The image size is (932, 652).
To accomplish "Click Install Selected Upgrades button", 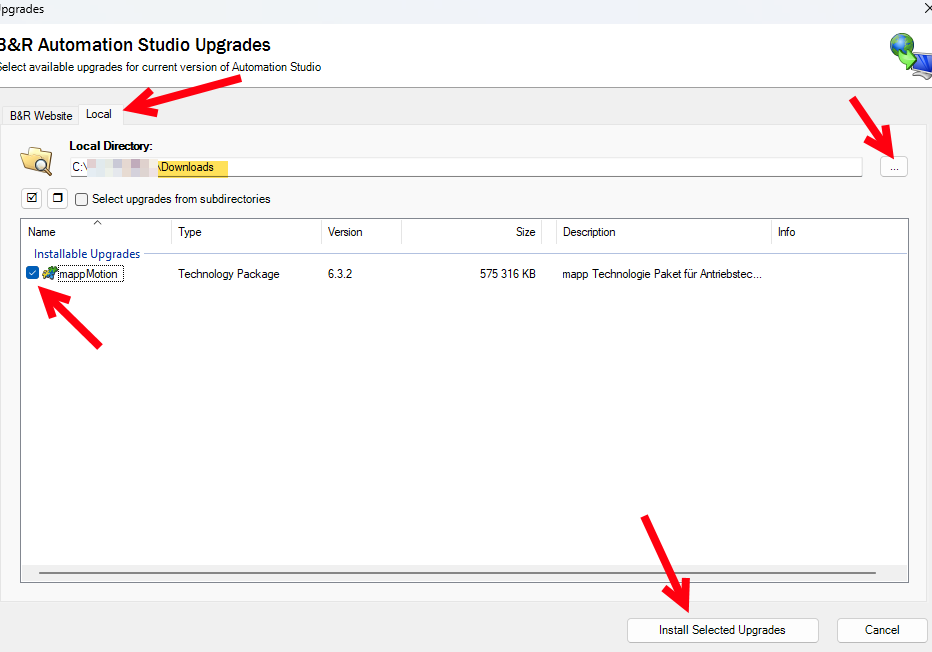I will [722, 630].
